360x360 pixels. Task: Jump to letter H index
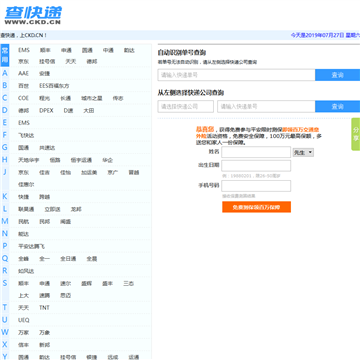pyautogui.click(x=5, y=160)
